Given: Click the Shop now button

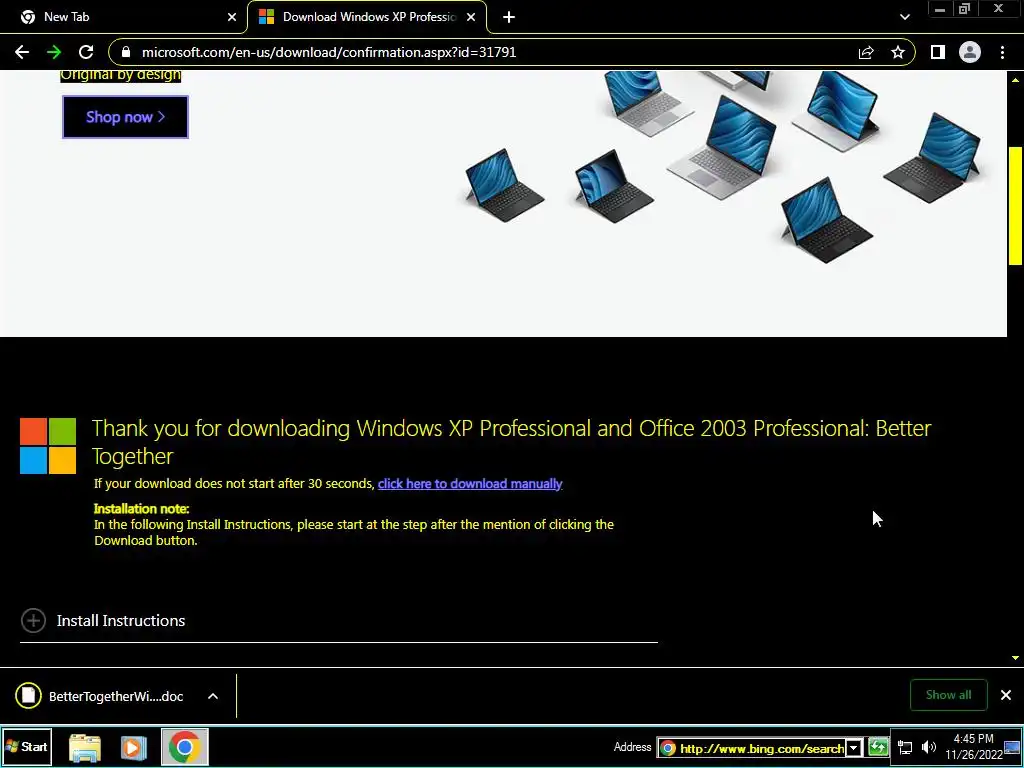Looking at the screenshot, I should [125, 117].
